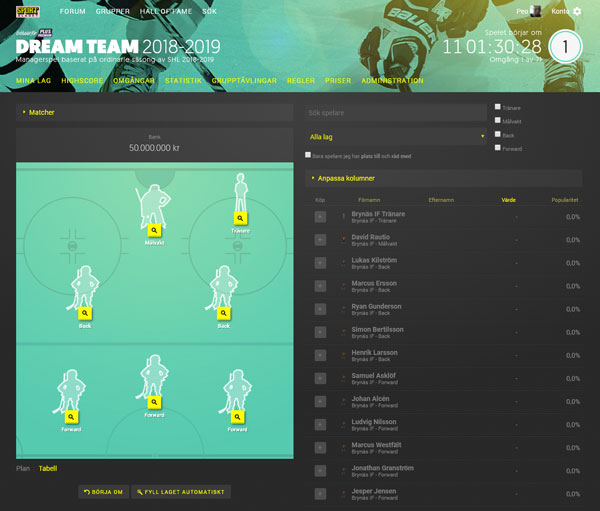Image resolution: width=600 pixels, height=511 pixels.
Task: Go to GRUPPTÄVLINGAR tab
Action: [244, 80]
